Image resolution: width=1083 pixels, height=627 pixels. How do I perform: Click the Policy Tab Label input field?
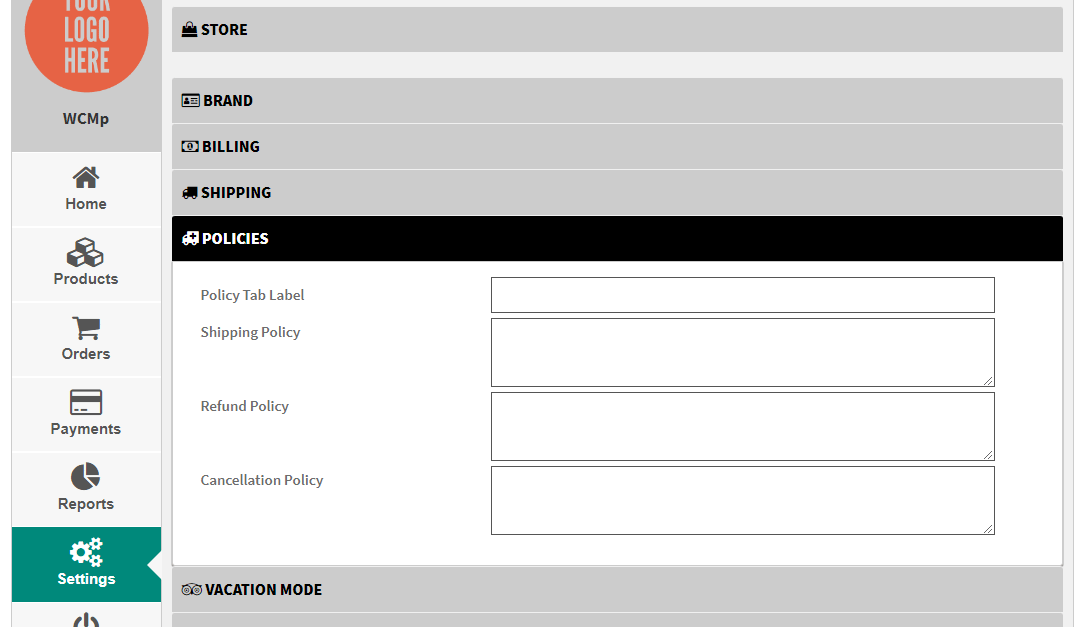[742, 295]
